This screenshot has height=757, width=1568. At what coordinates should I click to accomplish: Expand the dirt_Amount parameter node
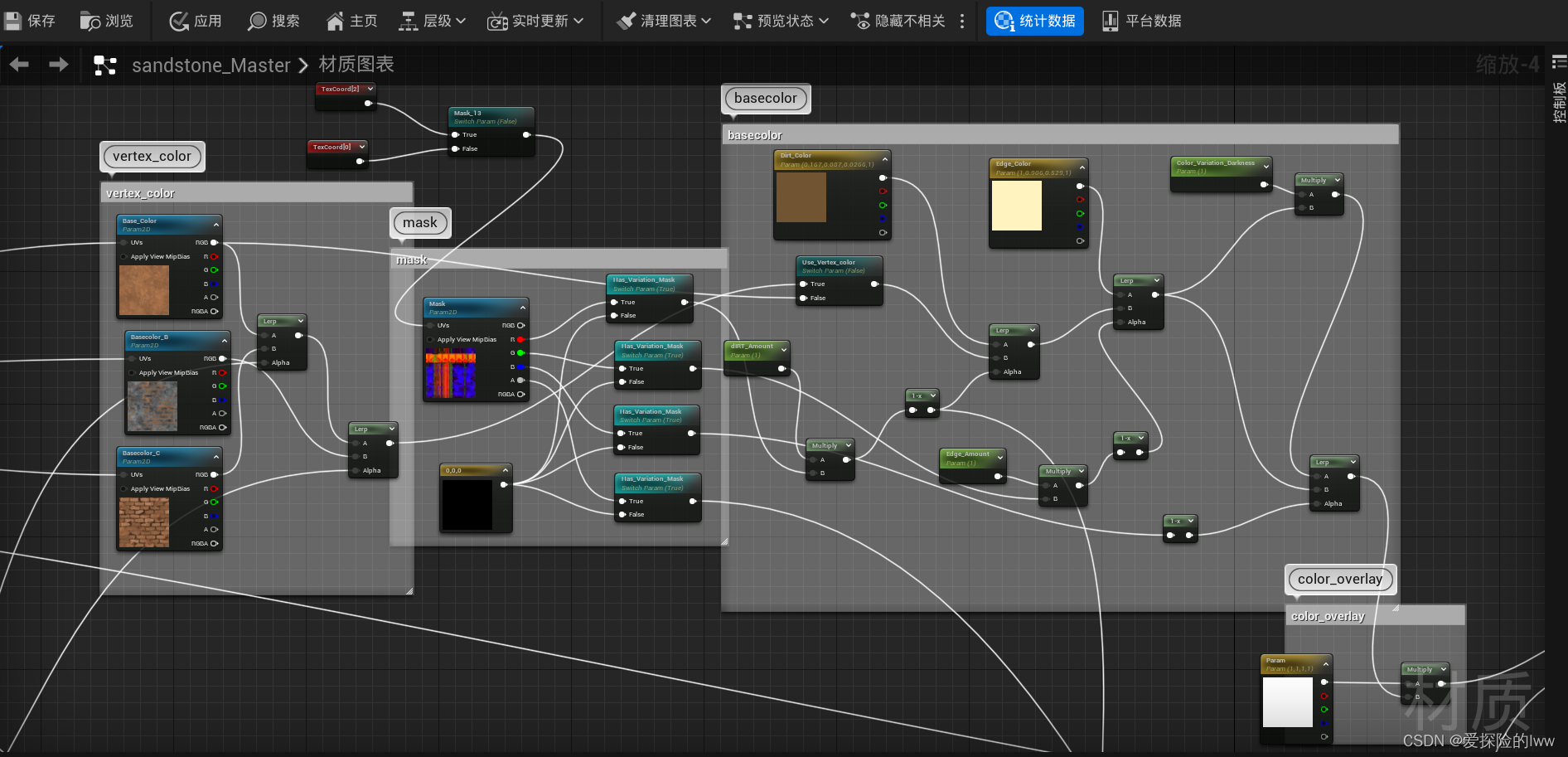pyautogui.click(x=784, y=350)
